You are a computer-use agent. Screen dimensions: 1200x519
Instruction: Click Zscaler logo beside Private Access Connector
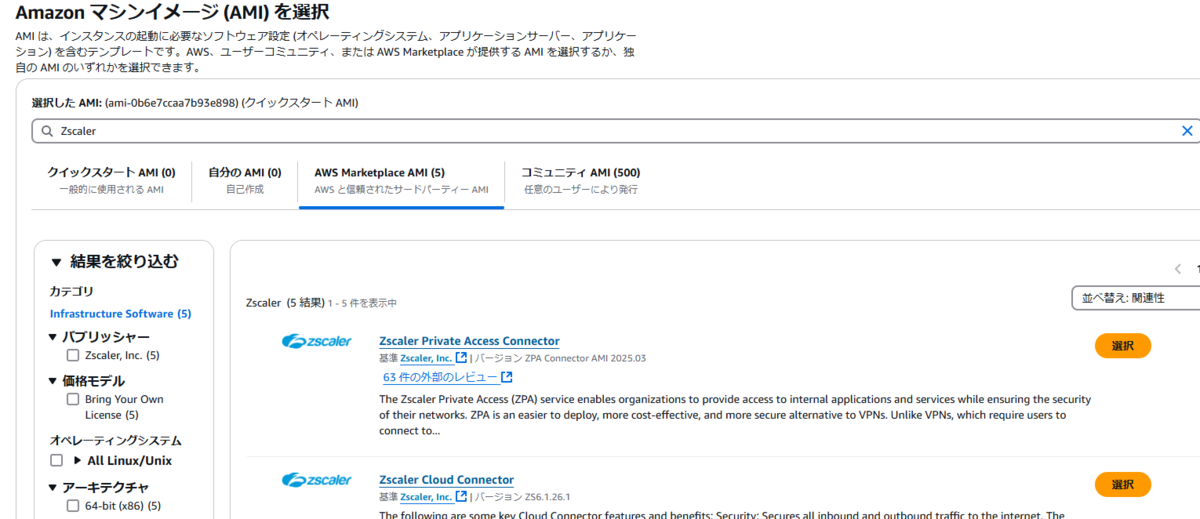tap(317, 342)
